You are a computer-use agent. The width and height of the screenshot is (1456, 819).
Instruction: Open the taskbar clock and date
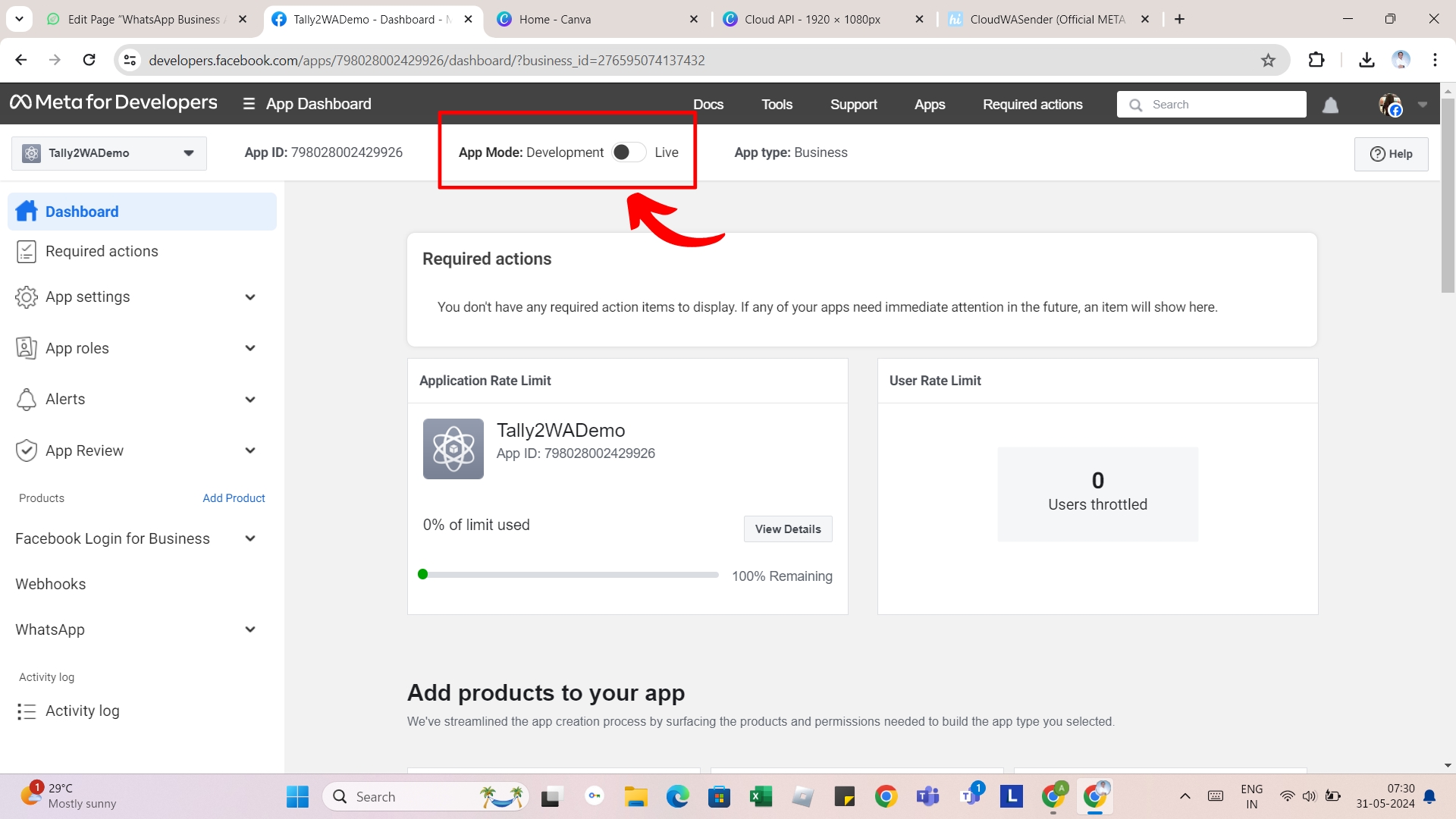click(1385, 796)
